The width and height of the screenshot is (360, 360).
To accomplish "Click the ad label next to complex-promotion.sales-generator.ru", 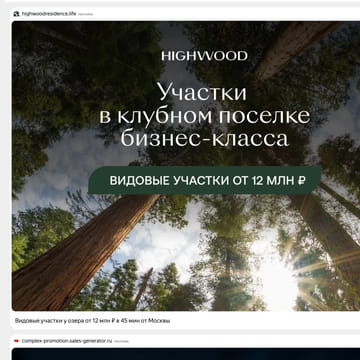I will pyautogui.click(x=121, y=342).
